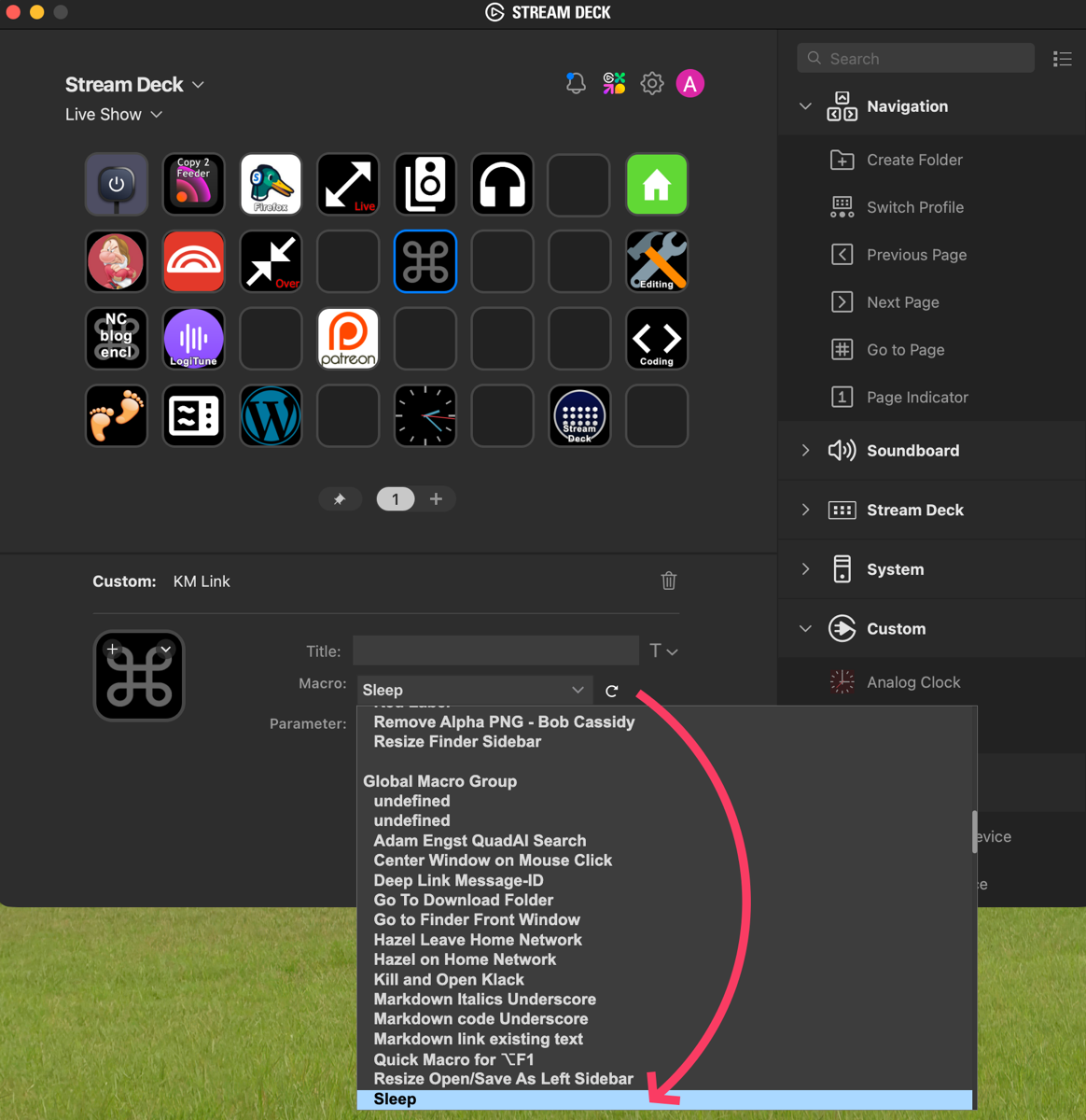
Task: Choose Kill and Open Klack macro
Action: [449, 979]
